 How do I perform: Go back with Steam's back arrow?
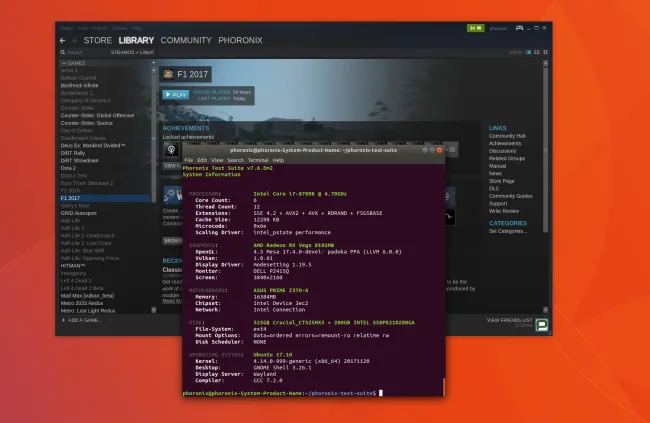(x=63, y=41)
